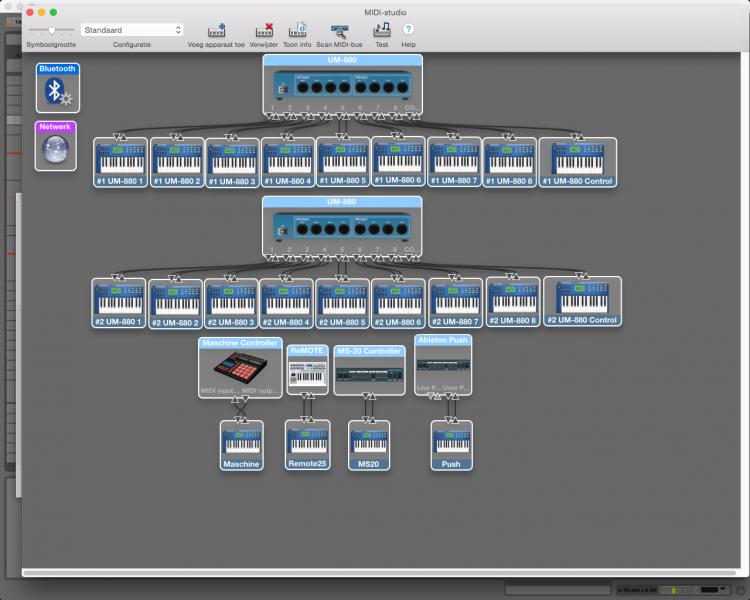
Task: Open the Configuratie dropdown showing Standaard
Action: 132,30
